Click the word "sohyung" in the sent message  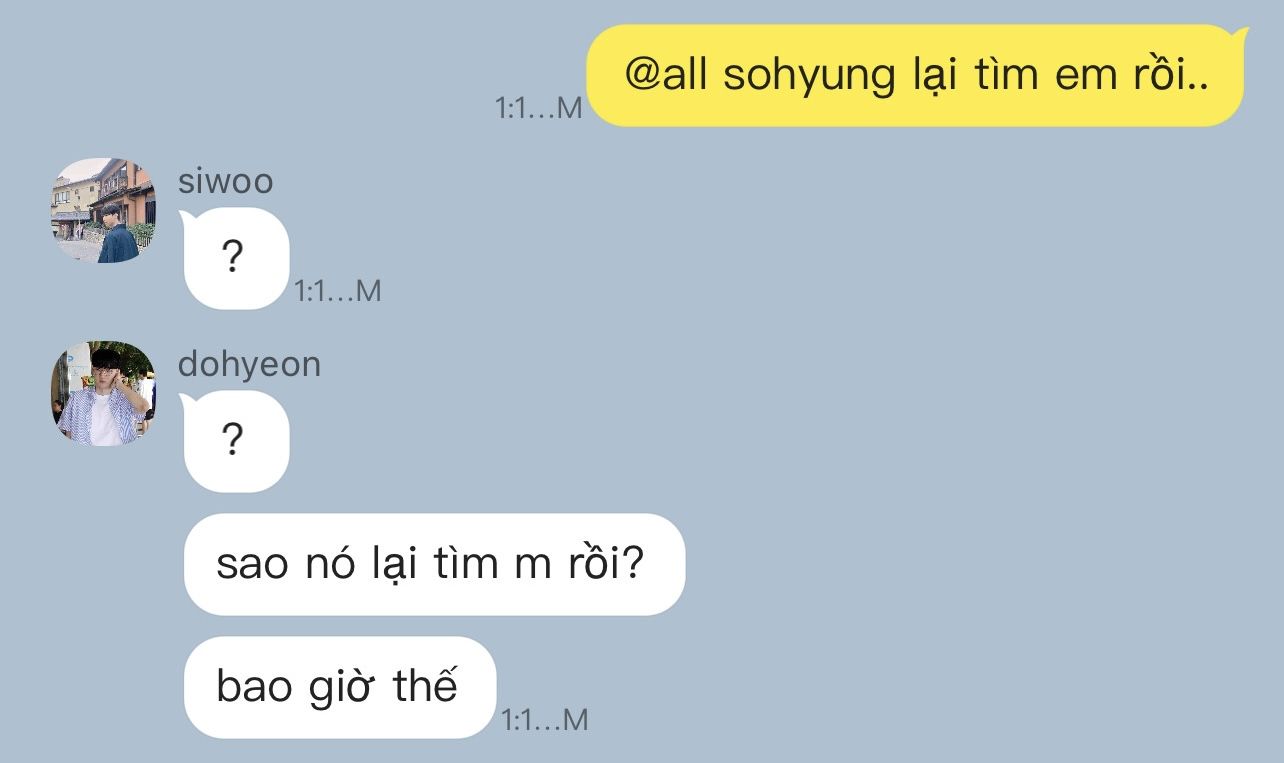[x=809, y=76]
